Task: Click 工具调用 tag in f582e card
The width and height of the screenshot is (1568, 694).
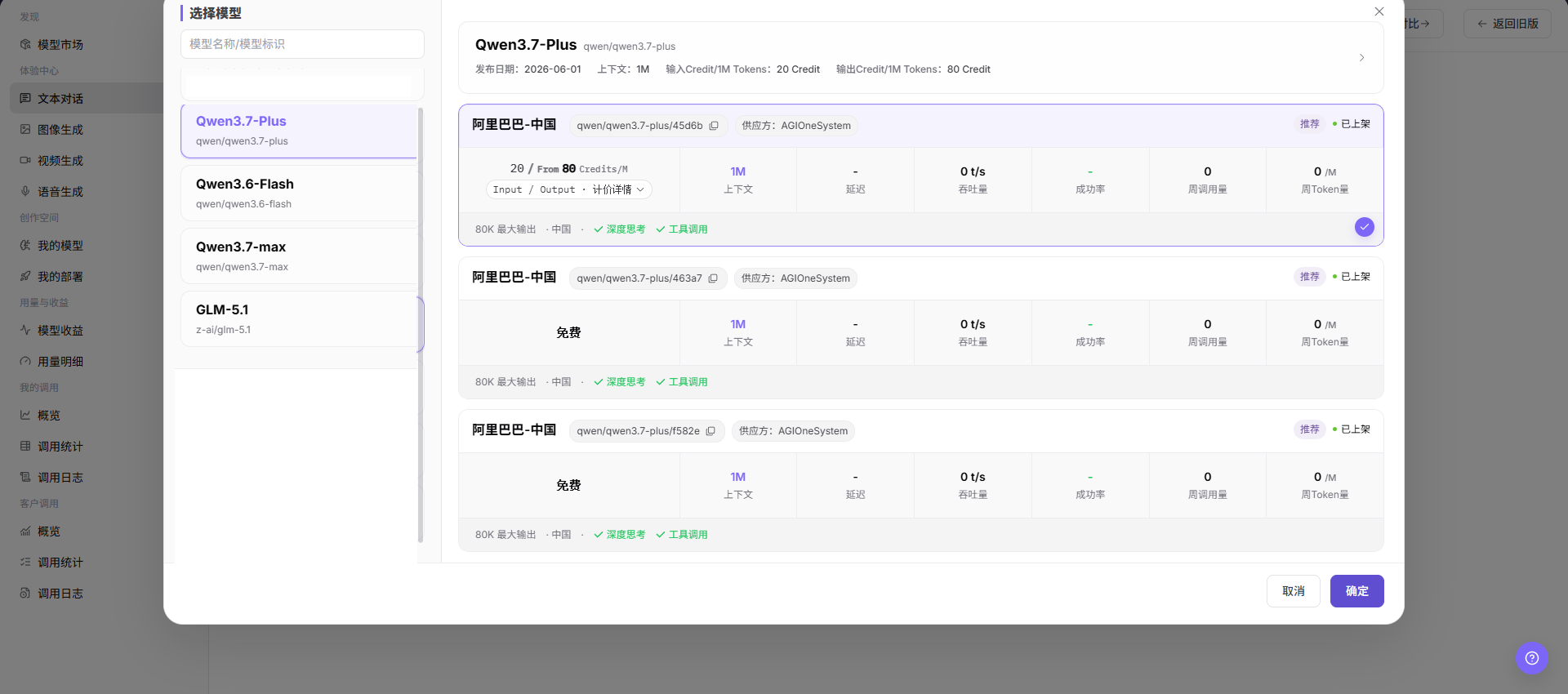Action: (682, 535)
